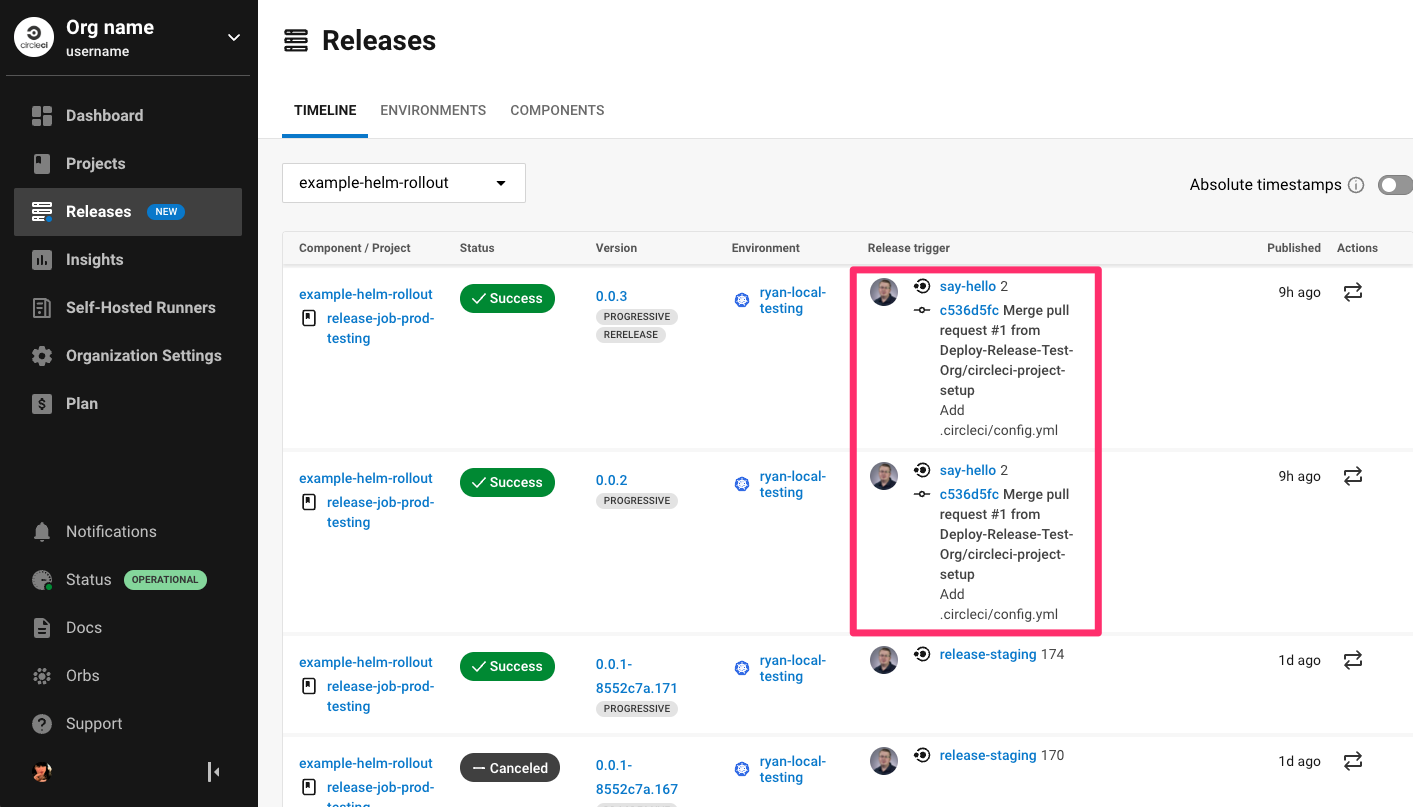
Task: Collapse the sidebar with the collapse icon
Action: tap(213, 772)
